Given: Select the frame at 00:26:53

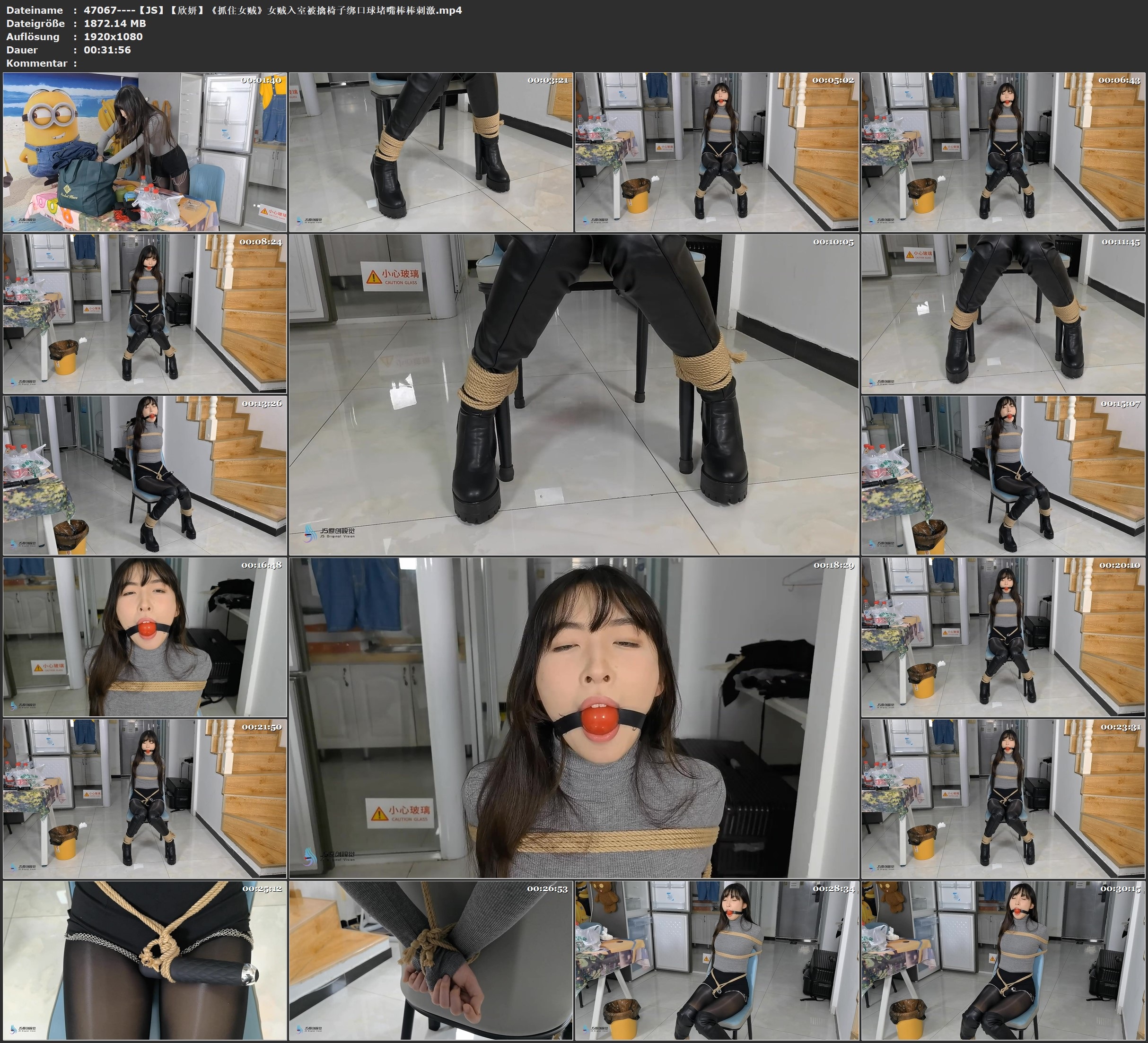Looking at the screenshot, I should 431,960.
